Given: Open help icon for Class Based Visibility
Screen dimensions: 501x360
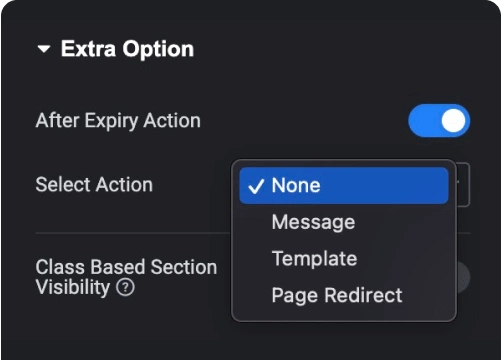Looking at the screenshot, I should coord(125,287).
